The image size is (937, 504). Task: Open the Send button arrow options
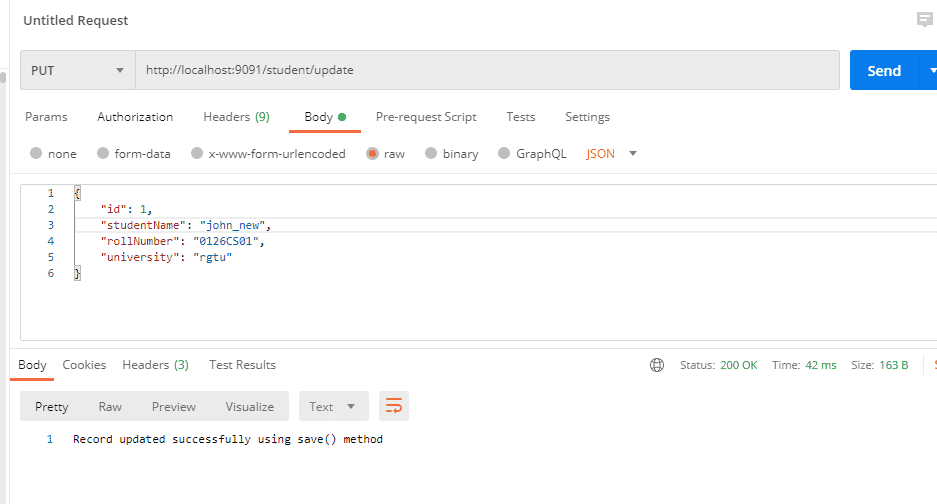[930, 71]
